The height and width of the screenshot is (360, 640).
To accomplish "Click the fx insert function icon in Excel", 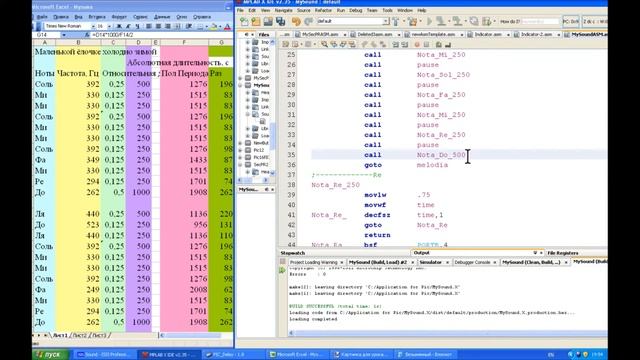I will coord(87,35).
